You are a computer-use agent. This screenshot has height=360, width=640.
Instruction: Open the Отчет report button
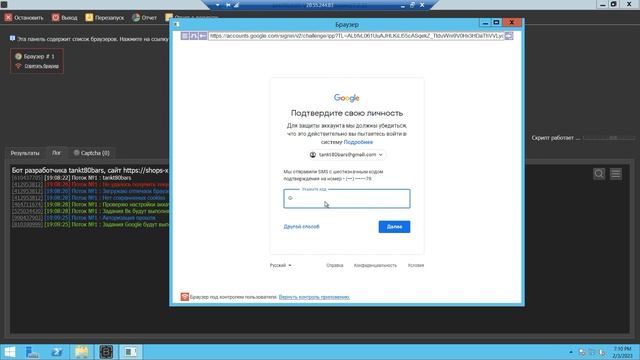pyautogui.click(x=144, y=18)
